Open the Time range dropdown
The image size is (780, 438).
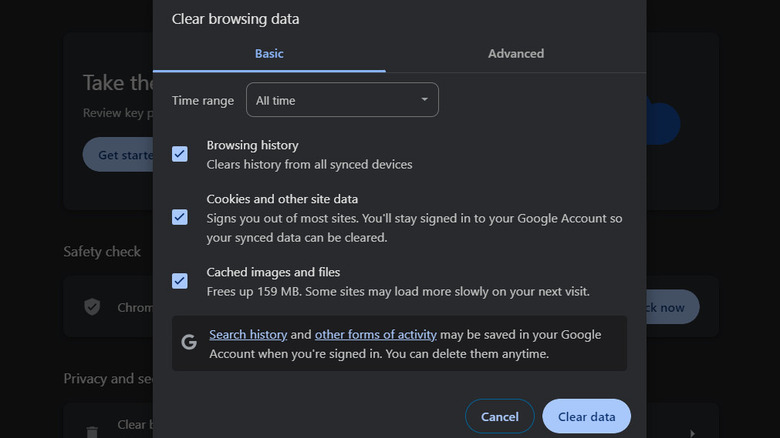tap(342, 100)
